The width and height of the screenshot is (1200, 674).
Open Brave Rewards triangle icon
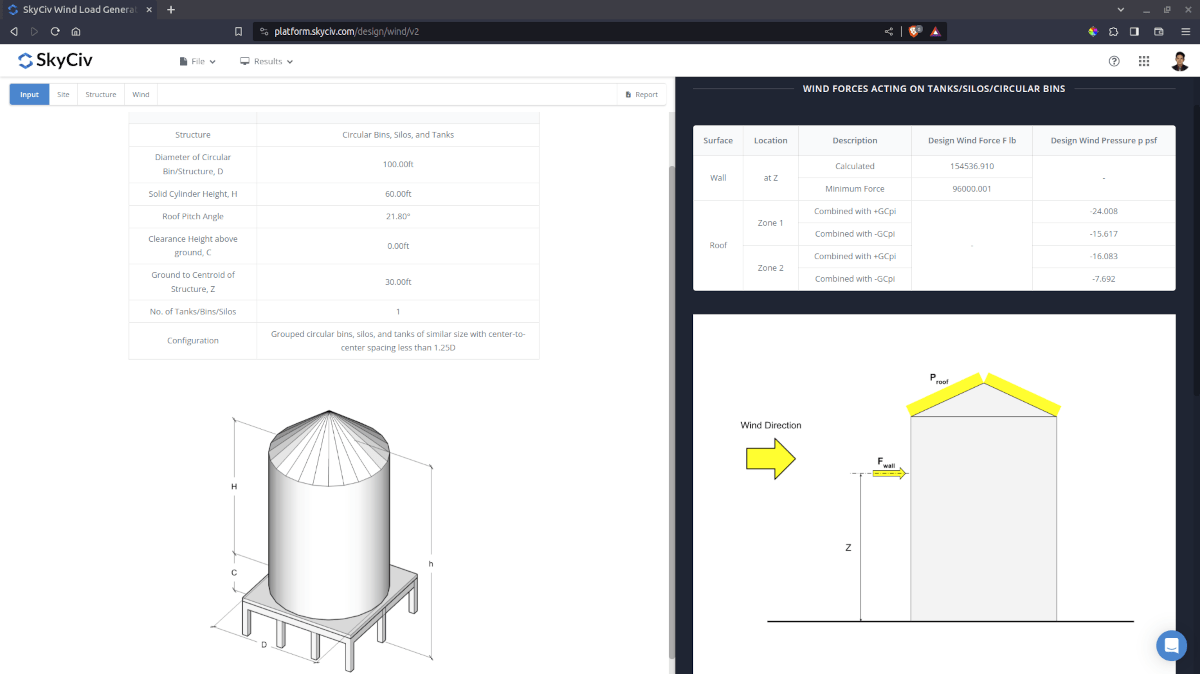point(935,31)
